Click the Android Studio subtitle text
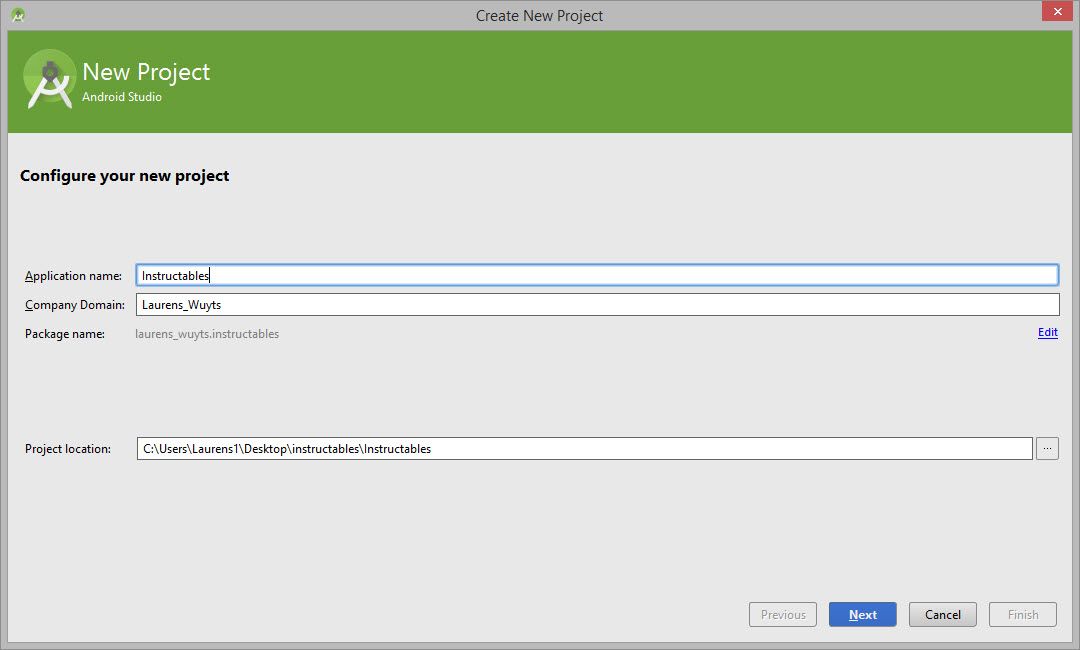Image resolution: width=1080 pixels, height=650 pixels. [123, 97]
